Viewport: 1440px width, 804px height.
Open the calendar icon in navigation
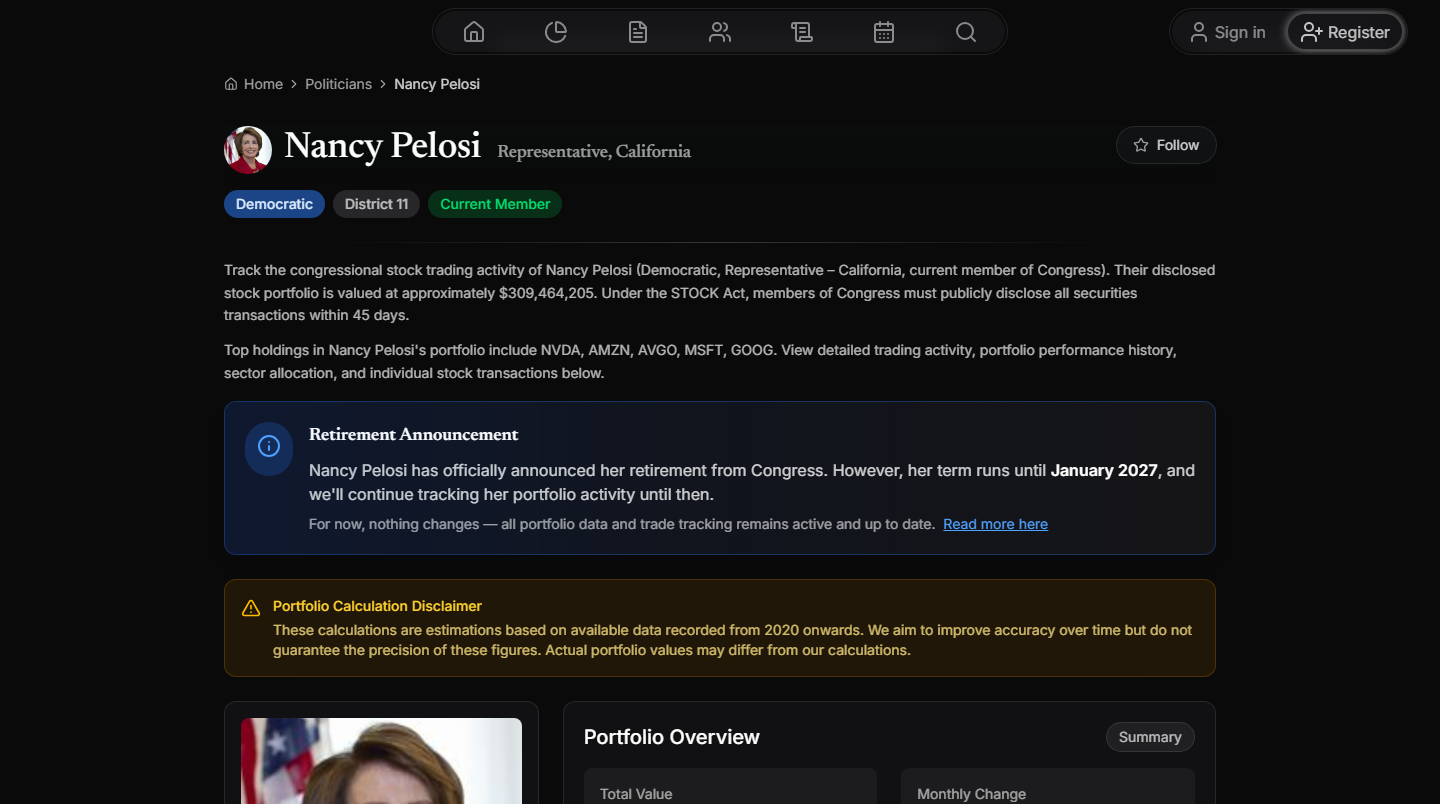[884, 32]
